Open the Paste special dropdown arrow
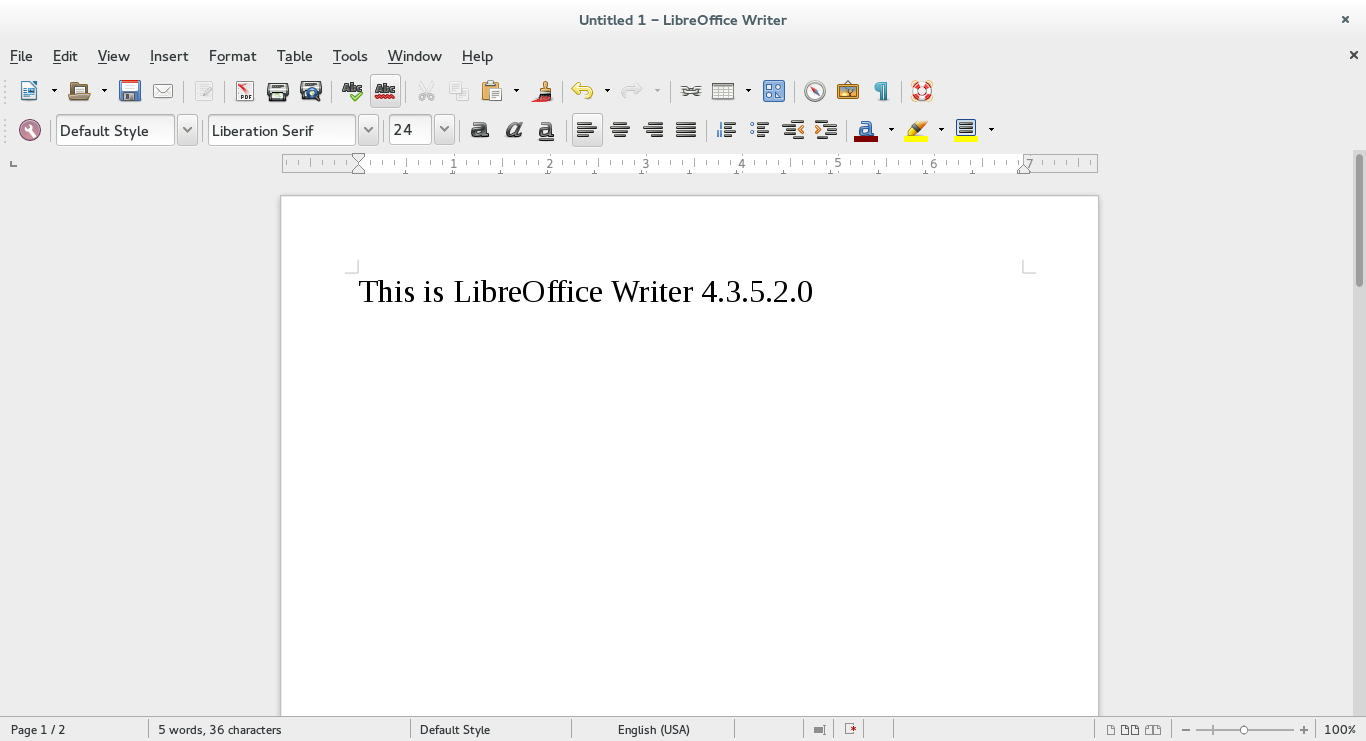This screenshot has height=741, width=1366. (517, 91)
